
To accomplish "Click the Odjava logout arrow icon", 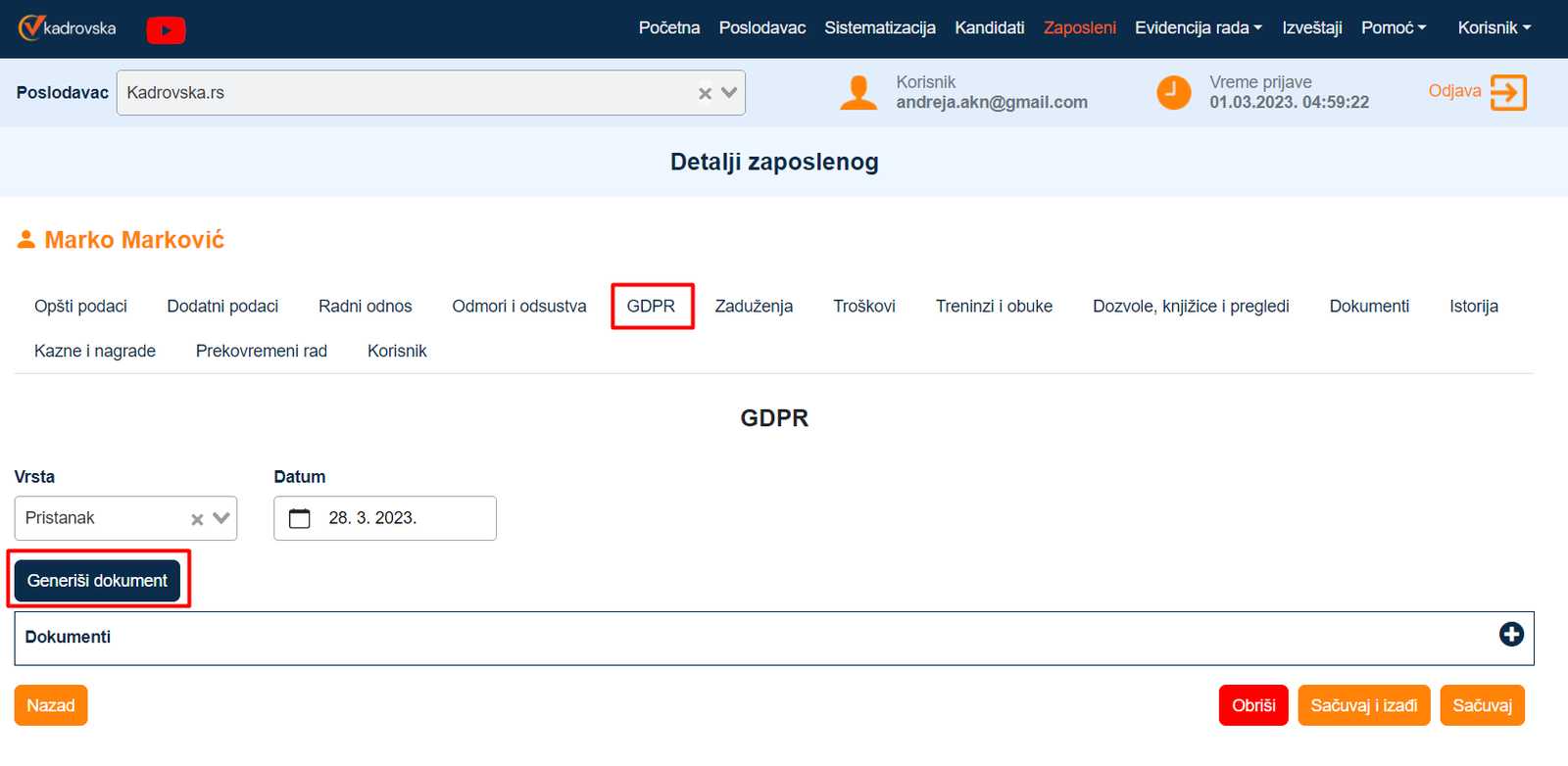I will [x=1508, y=93].
